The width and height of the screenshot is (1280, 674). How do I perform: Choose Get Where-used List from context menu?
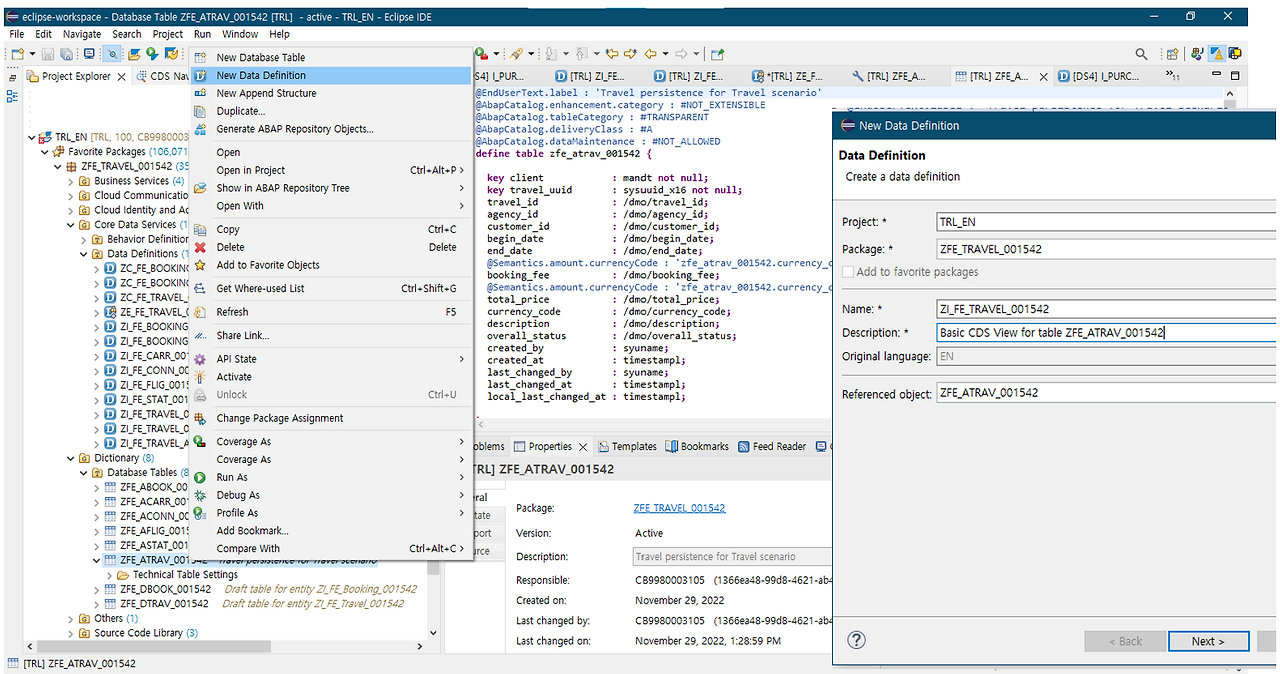point(260,289)
